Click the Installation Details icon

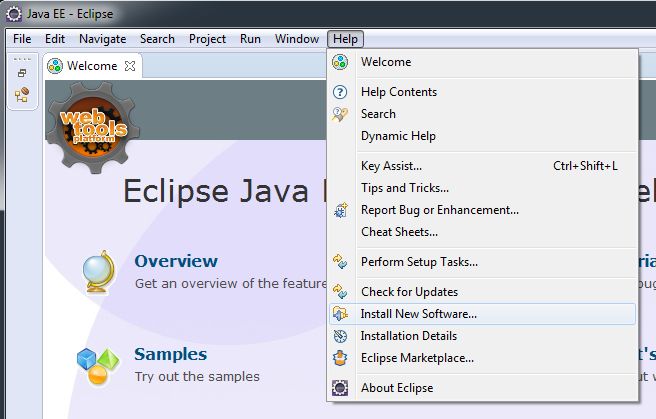(340, 336)
